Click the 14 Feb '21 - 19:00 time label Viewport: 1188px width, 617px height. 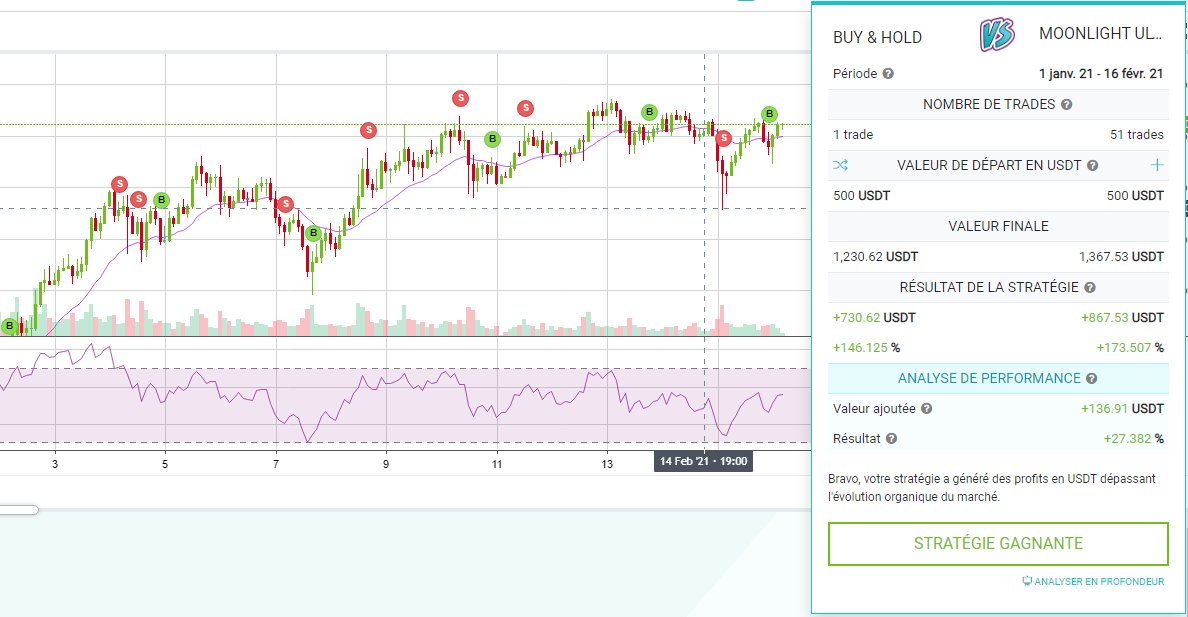703,461
